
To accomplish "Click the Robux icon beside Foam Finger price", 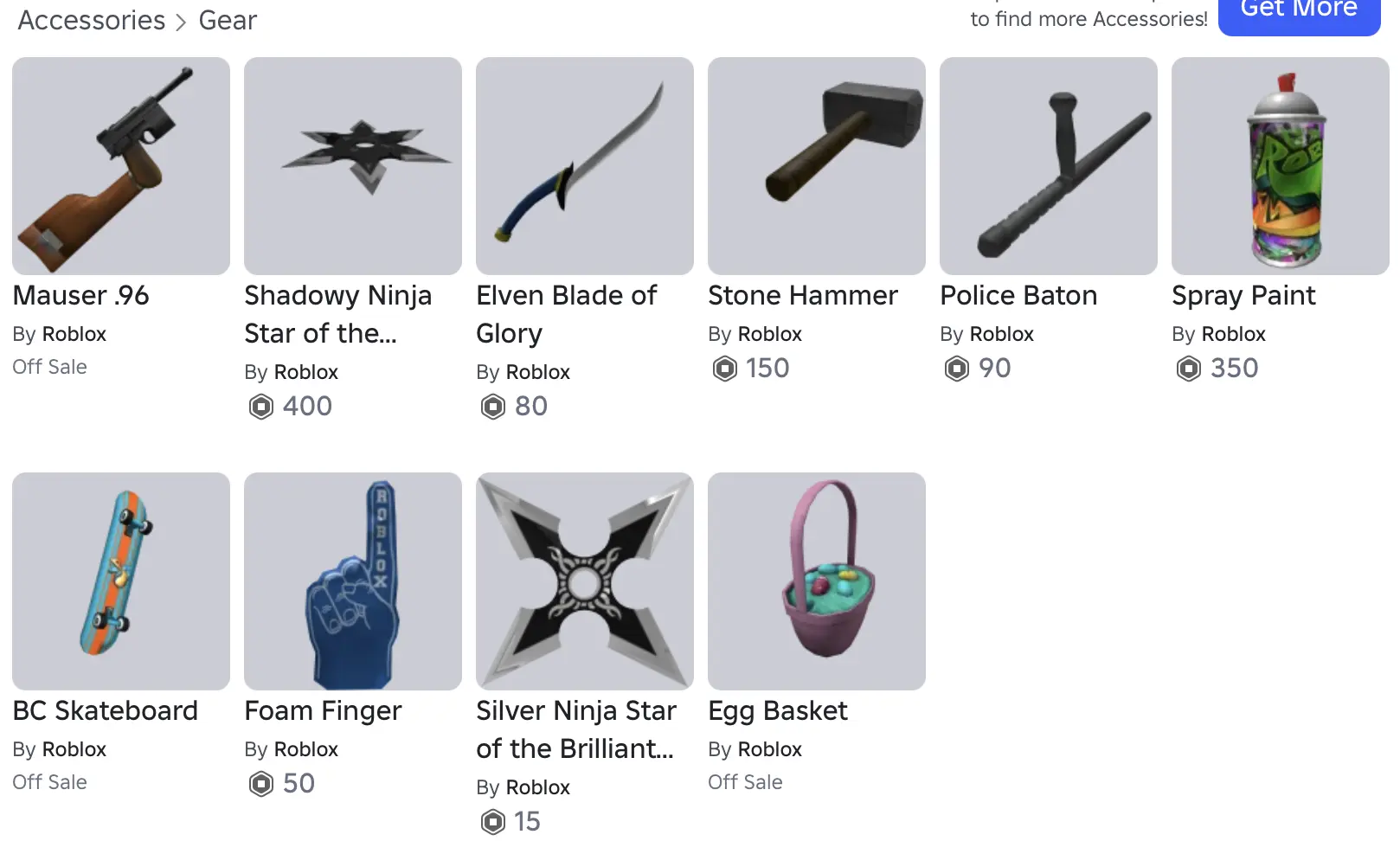I will (261, 784).
